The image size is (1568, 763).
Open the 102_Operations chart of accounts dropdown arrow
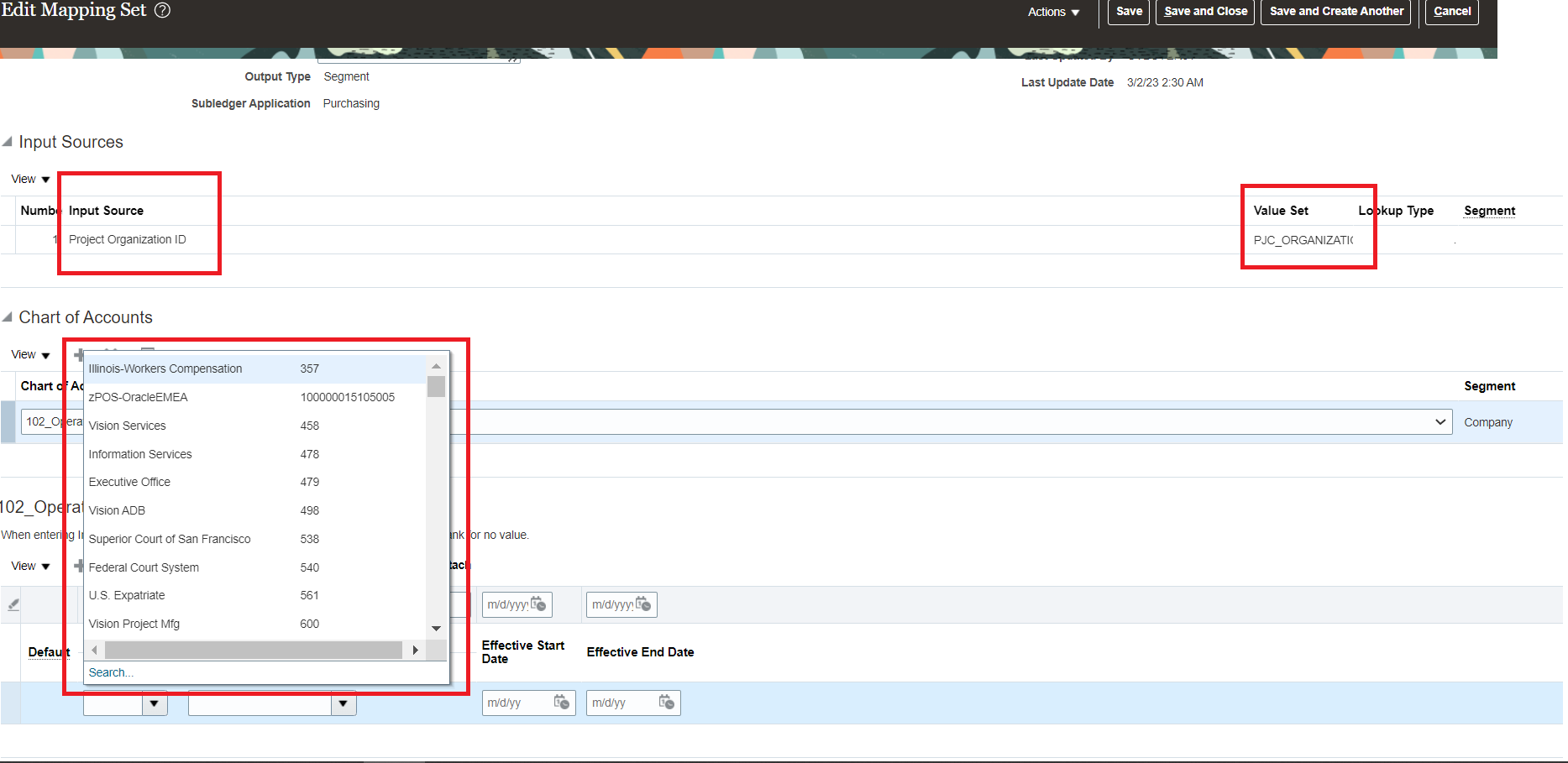tap(1440, 421)
